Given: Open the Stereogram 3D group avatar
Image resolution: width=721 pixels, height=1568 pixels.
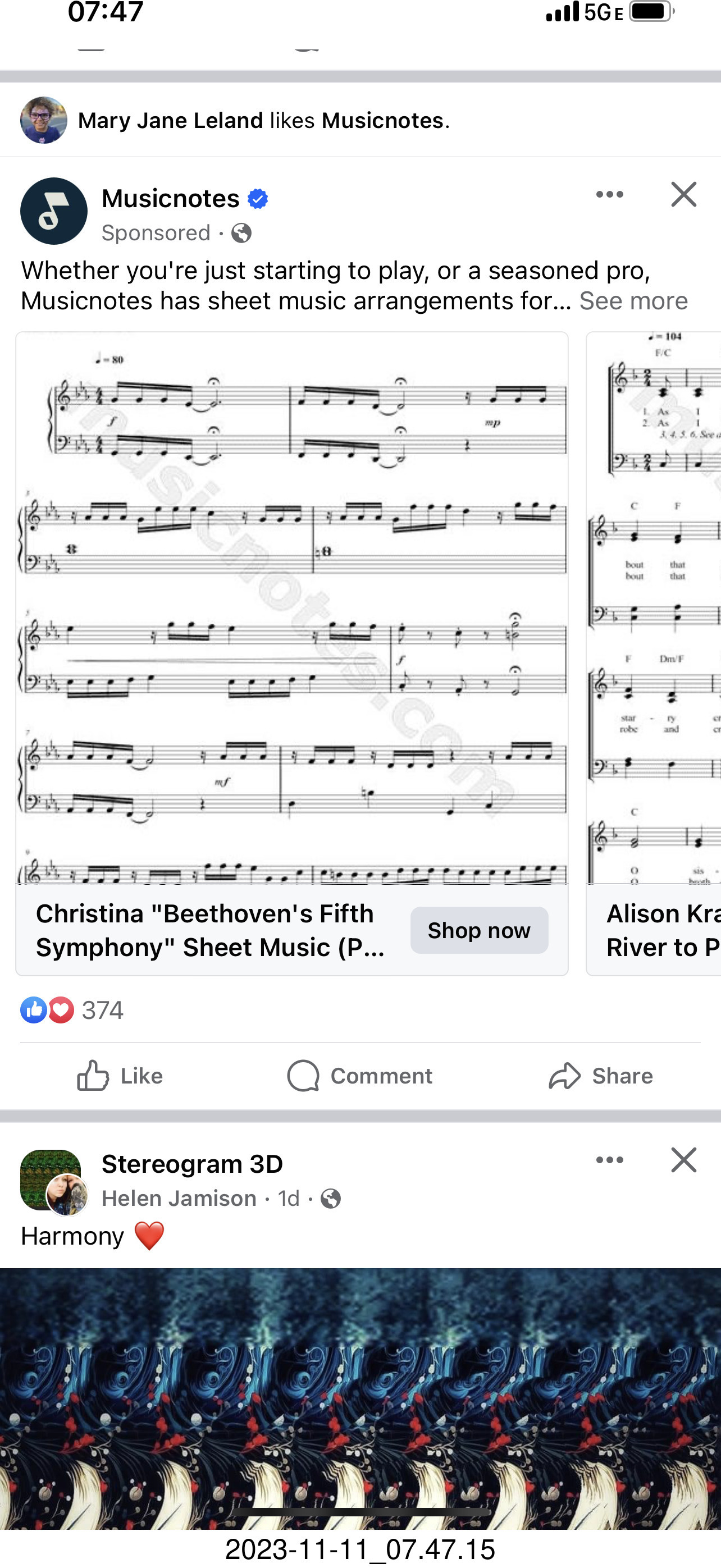Looking at the screenshot, I should (x=51, y=1180).
